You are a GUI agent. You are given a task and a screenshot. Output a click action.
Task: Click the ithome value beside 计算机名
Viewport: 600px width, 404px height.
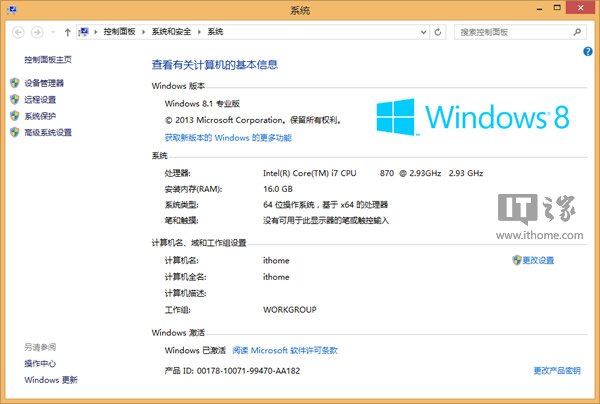[276, 261]
